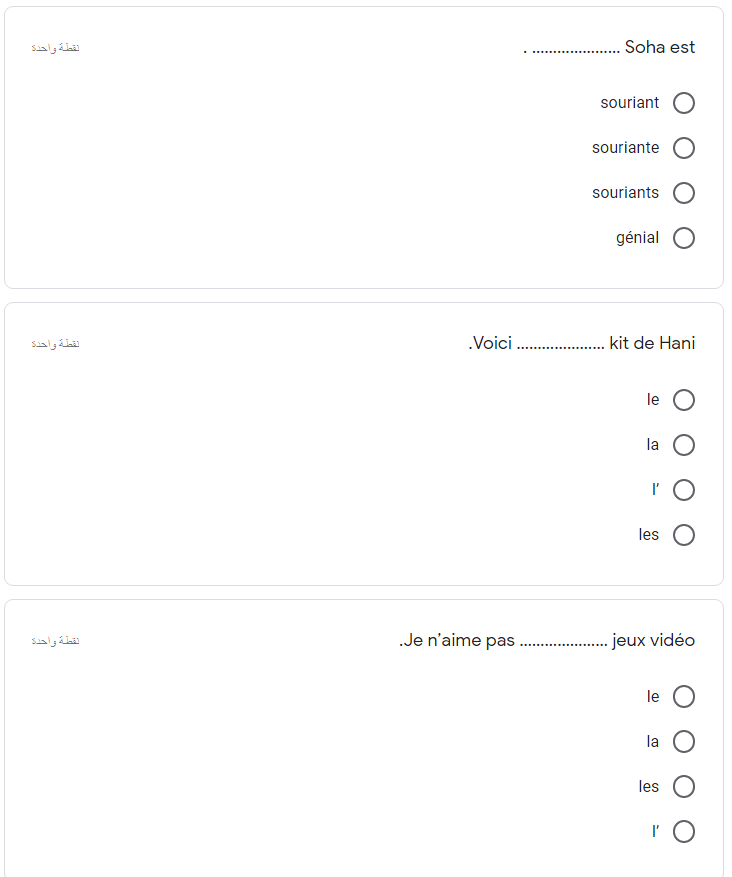Choose 'le' for the kit de Hani question

pyautogui.click(x=683, y=400)
